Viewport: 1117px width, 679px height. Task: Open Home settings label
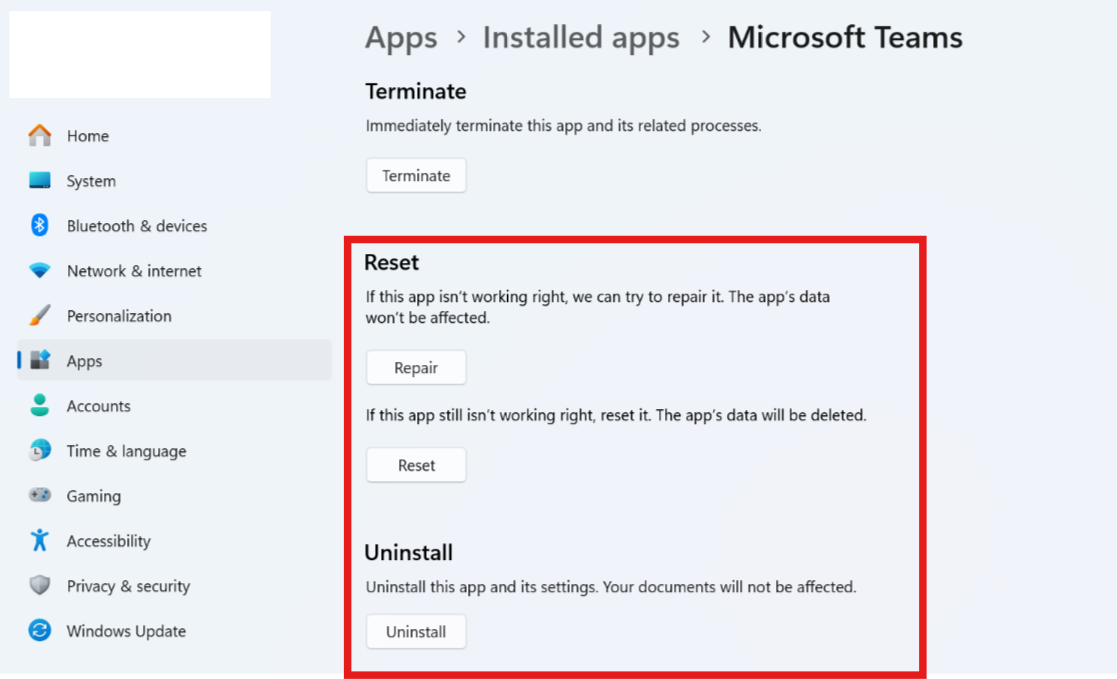[88, 136]
